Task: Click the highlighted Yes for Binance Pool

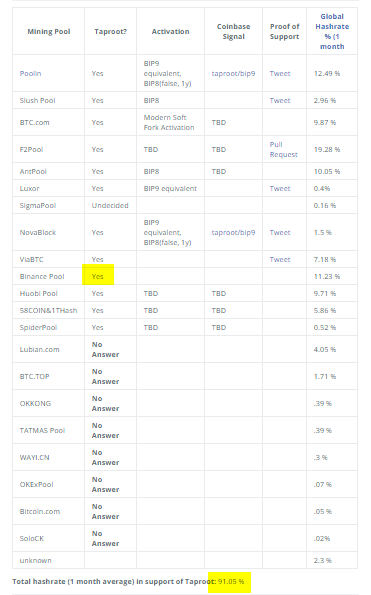Action: pos(98,275)
